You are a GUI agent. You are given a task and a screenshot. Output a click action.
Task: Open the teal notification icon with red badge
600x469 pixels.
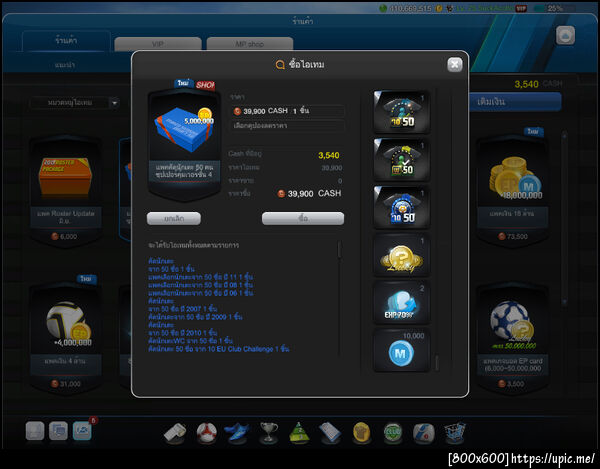pos(83,431)
